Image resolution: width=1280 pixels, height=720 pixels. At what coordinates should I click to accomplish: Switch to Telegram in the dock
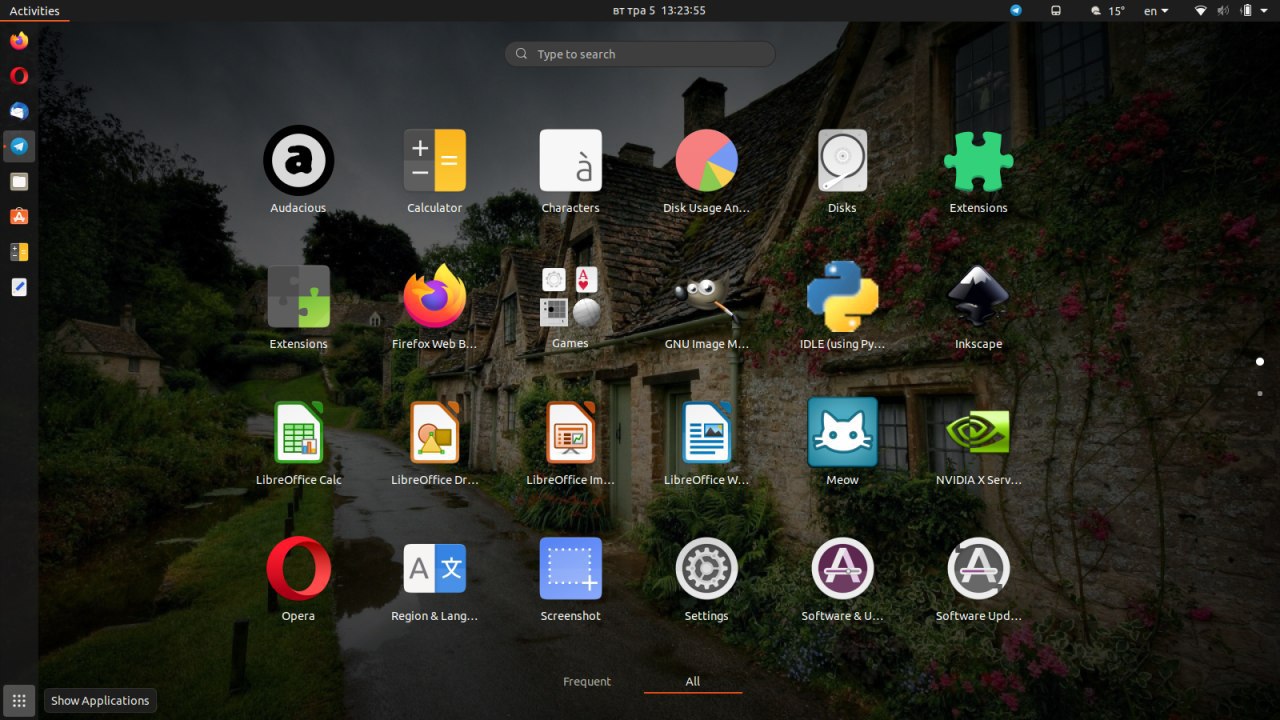tap(19, 146)
